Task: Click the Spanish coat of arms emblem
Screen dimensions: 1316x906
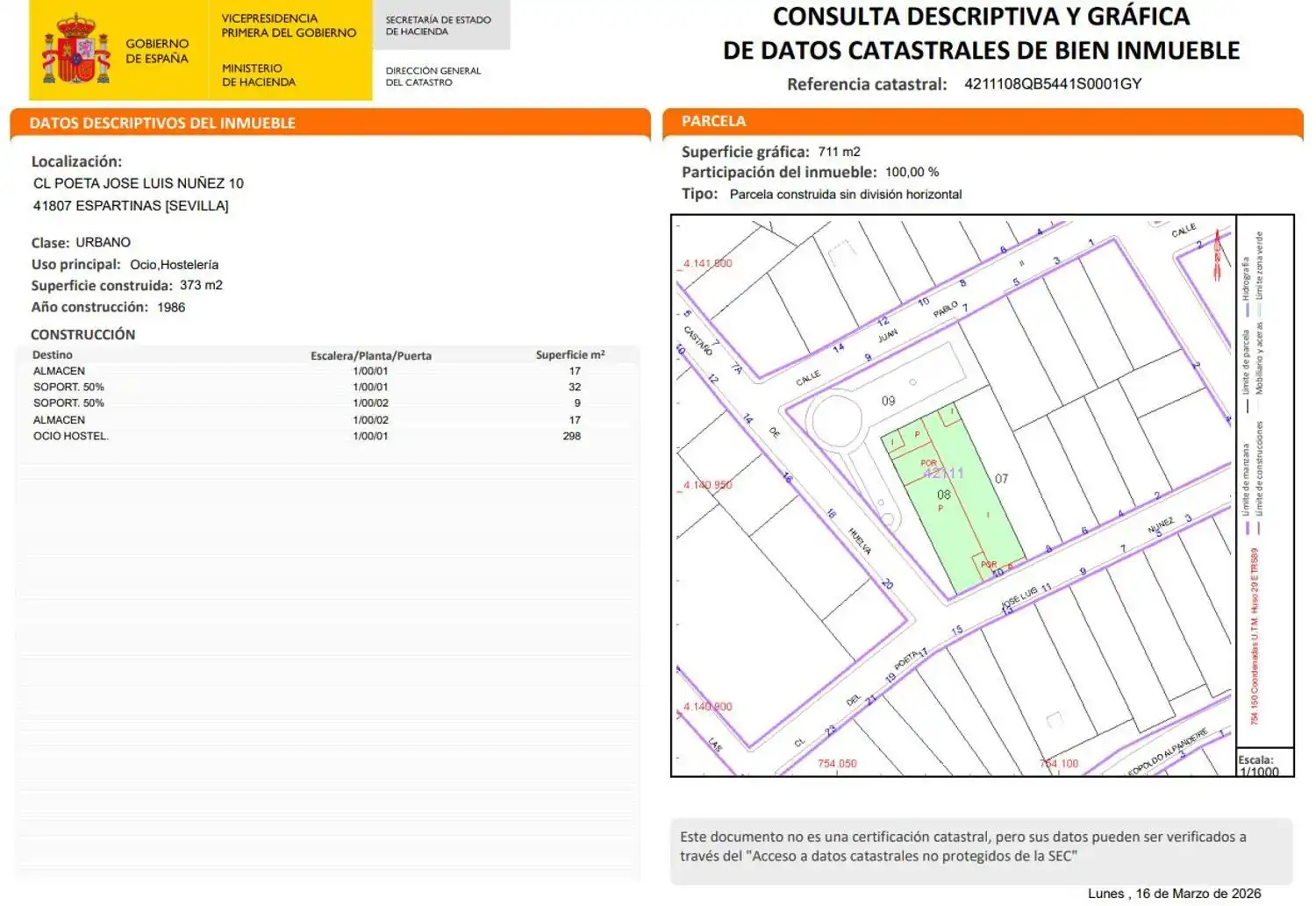Action: (76, 49)
